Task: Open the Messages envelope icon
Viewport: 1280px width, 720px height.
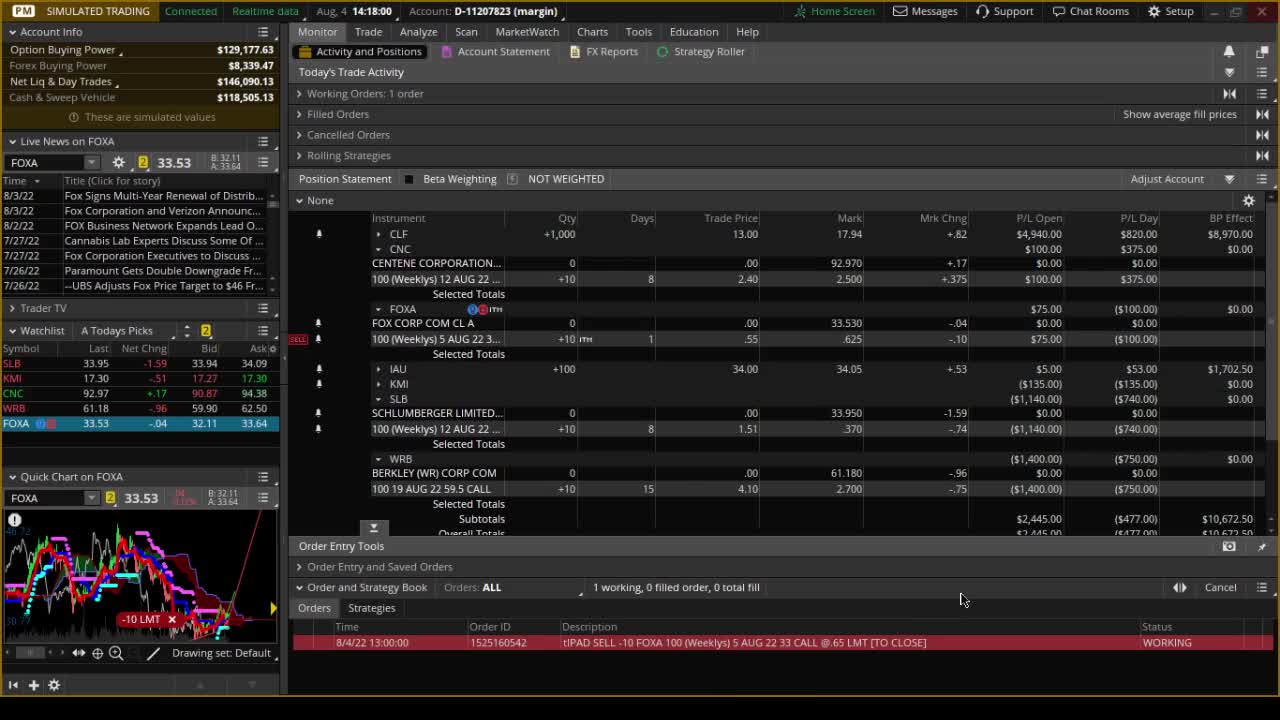Action: [900, 11]
